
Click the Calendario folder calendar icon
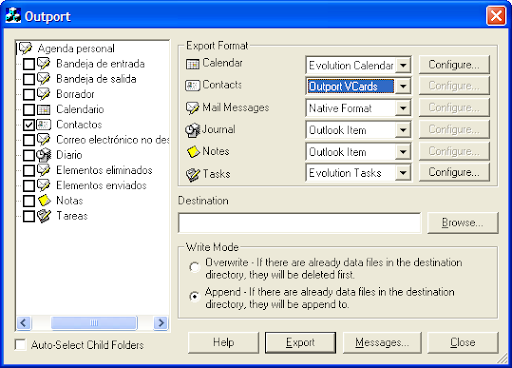coord(43,109)
